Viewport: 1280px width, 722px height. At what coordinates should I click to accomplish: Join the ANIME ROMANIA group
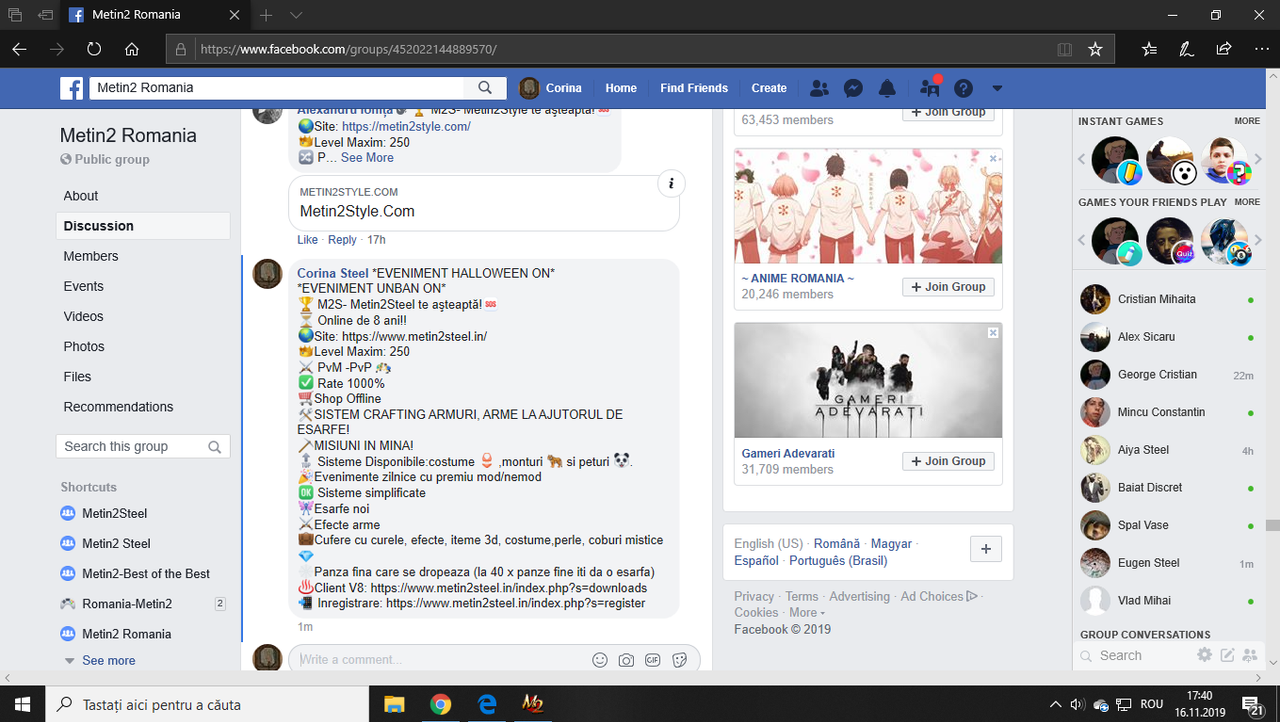[948, 287]
